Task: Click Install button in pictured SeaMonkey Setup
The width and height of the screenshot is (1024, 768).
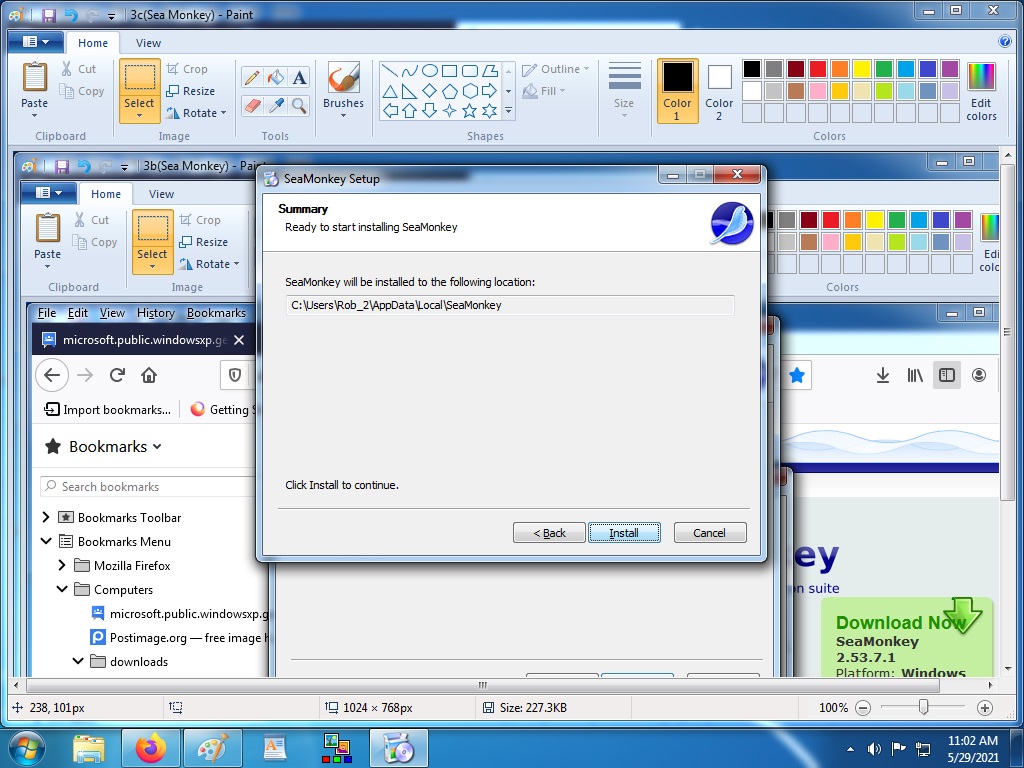Action: click(624, 533)
